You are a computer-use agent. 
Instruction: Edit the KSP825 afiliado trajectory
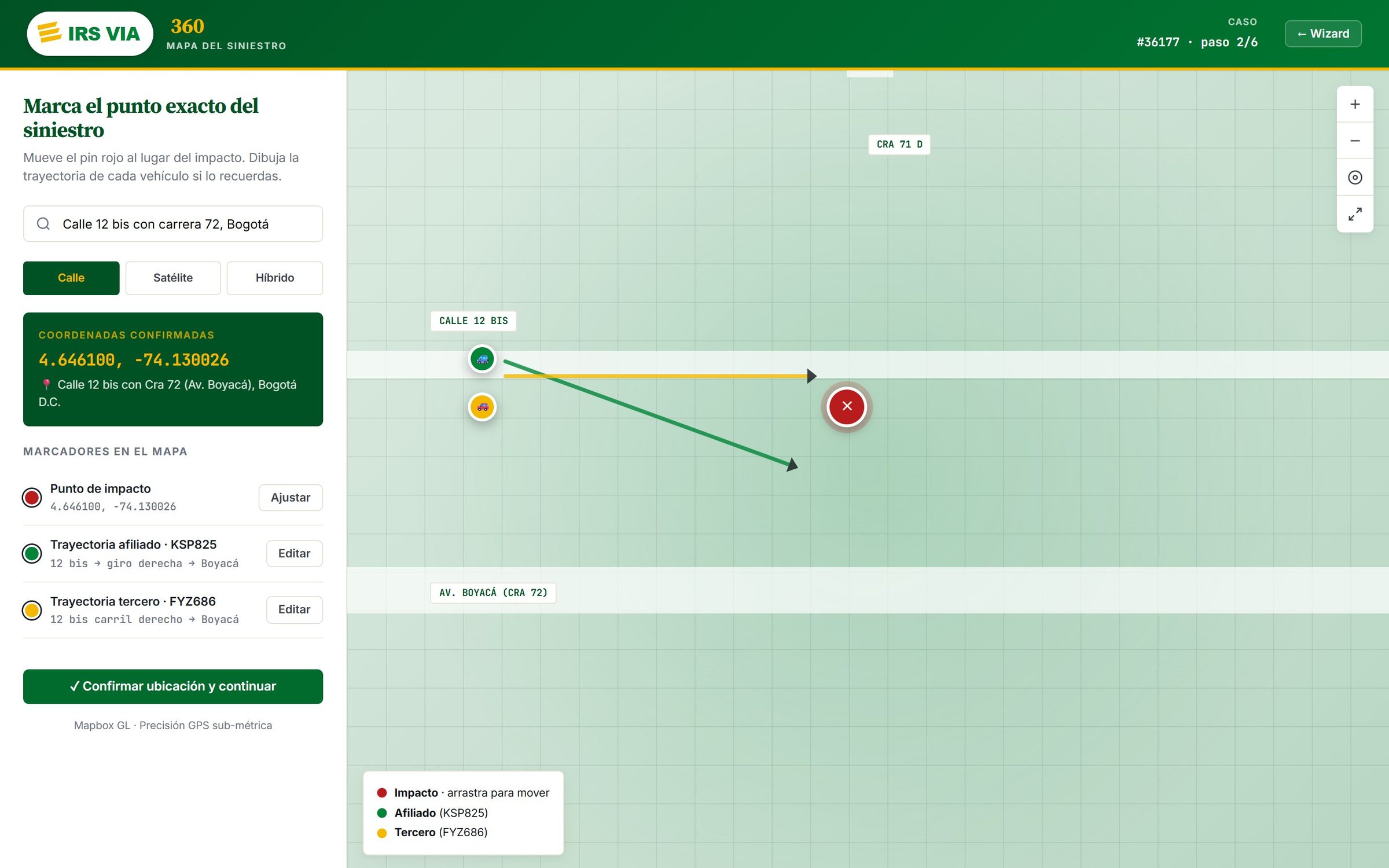pyautogui.click(x=295, y=553)
